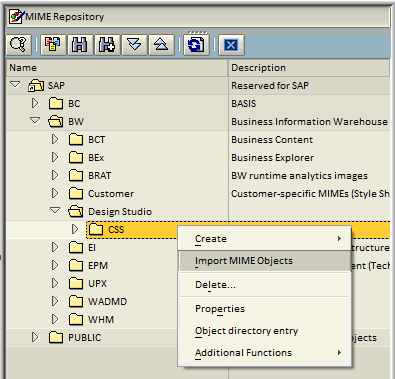This screenshot has width=395, height=379.
Task: Click the object hierarchy toolbar icon
Action: pyautogui.click(x=53, y=44)
